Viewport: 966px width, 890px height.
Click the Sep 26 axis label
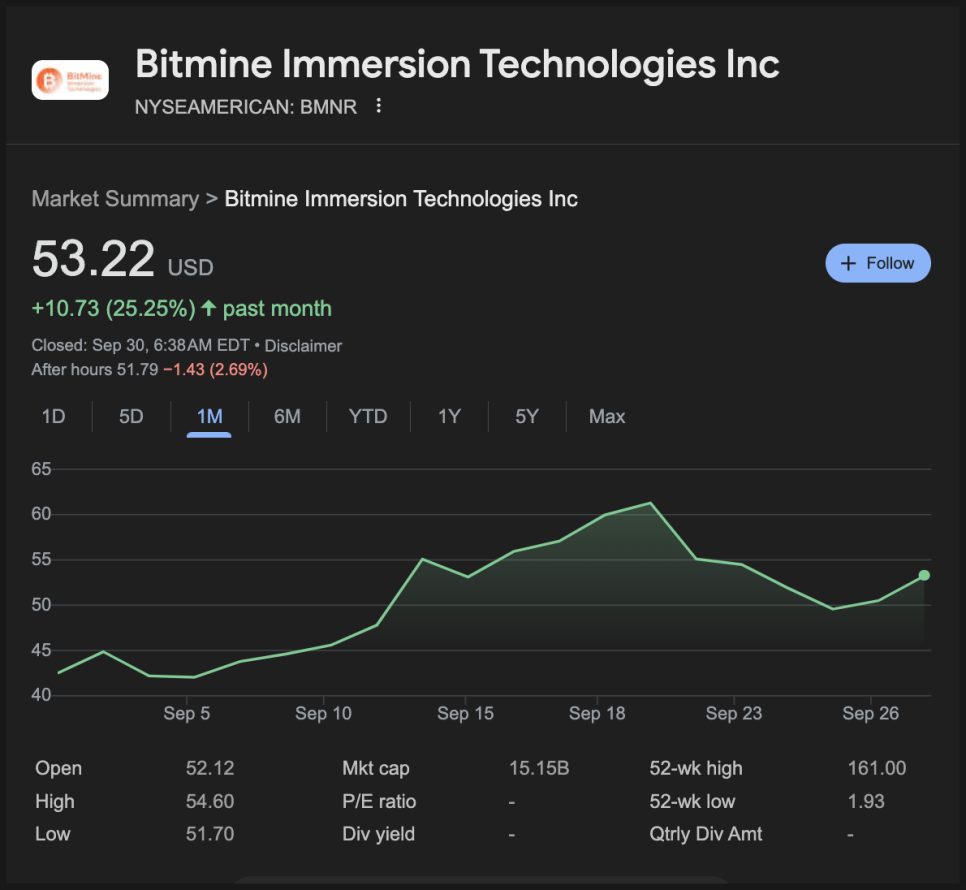coord(871,713)
